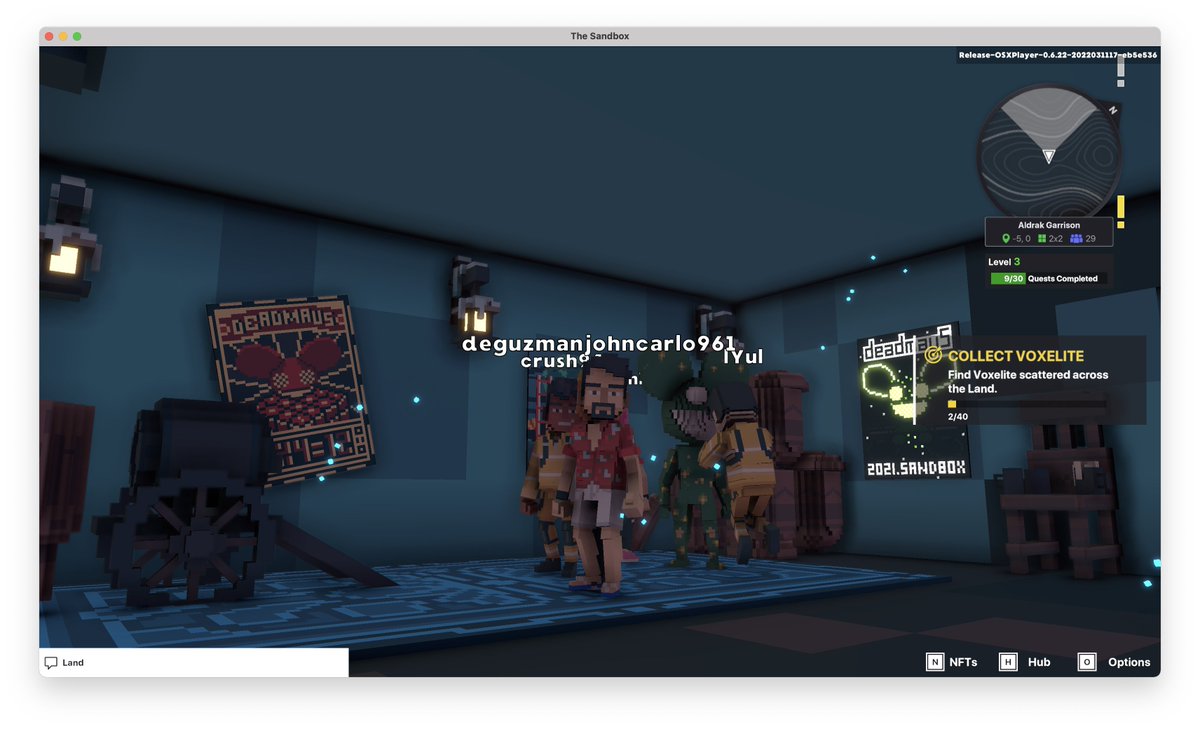
Task: Click the 2/40 quest counter text
Action: (x=957, y=416)
